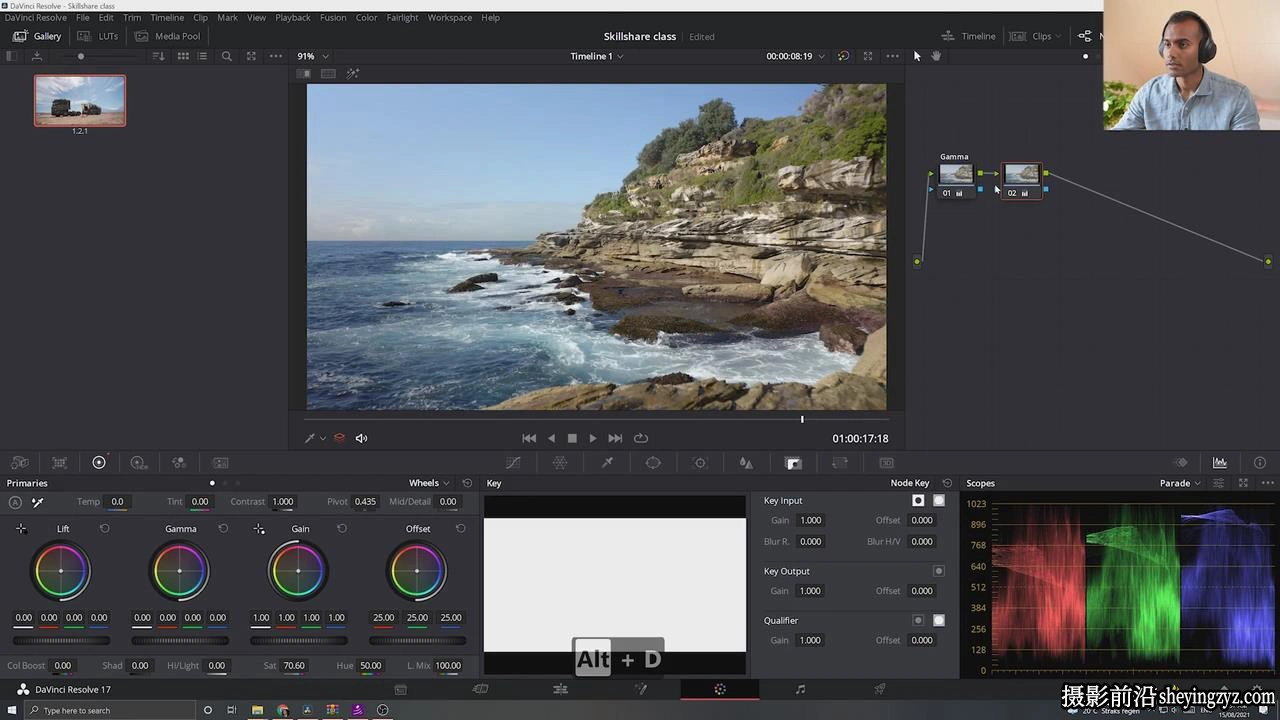Click the Gamma master wheel slider
Screen dimensions: 1280x720
180,641
